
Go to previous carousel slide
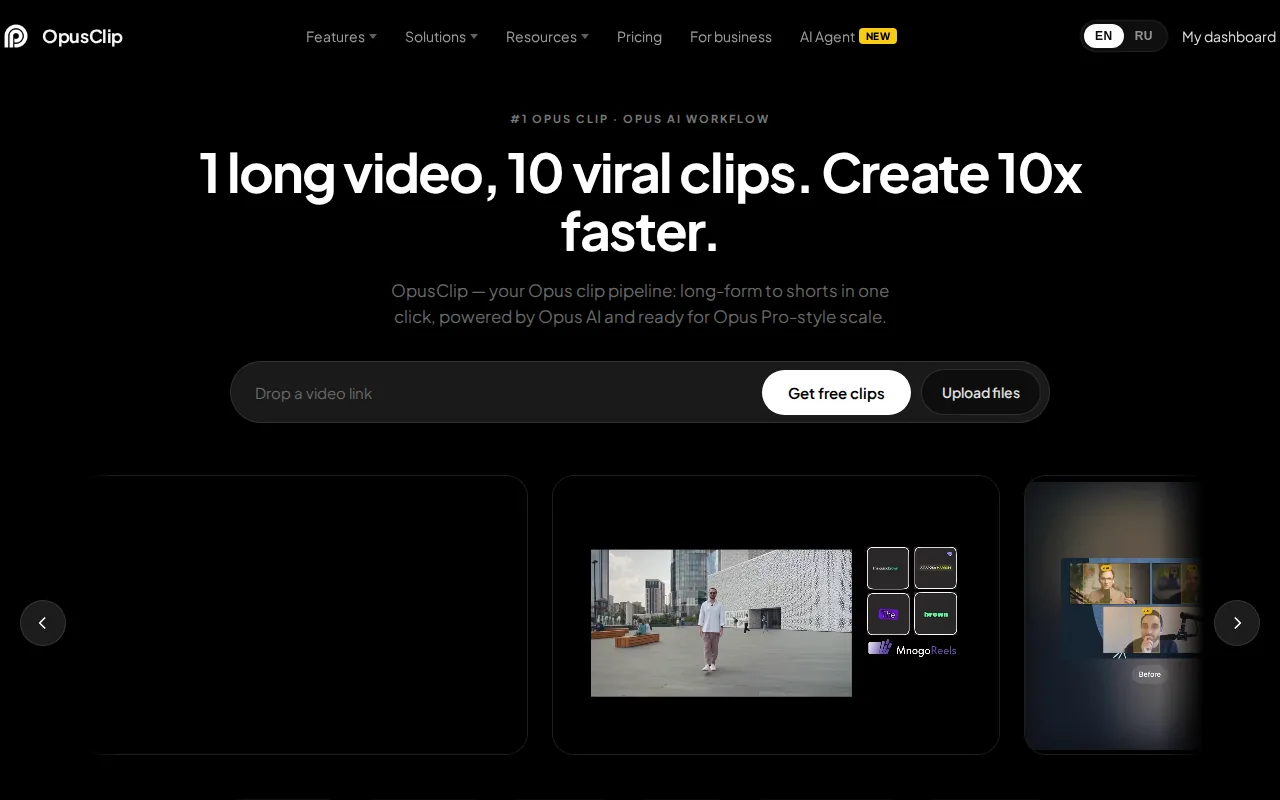coord(43,623)
